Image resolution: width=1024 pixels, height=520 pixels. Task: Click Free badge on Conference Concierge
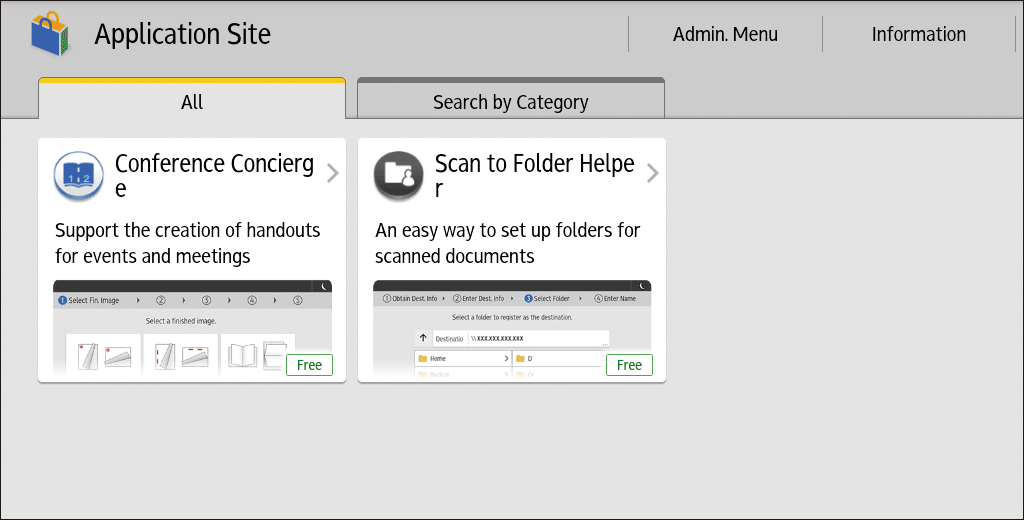click(x=309, y=365)
